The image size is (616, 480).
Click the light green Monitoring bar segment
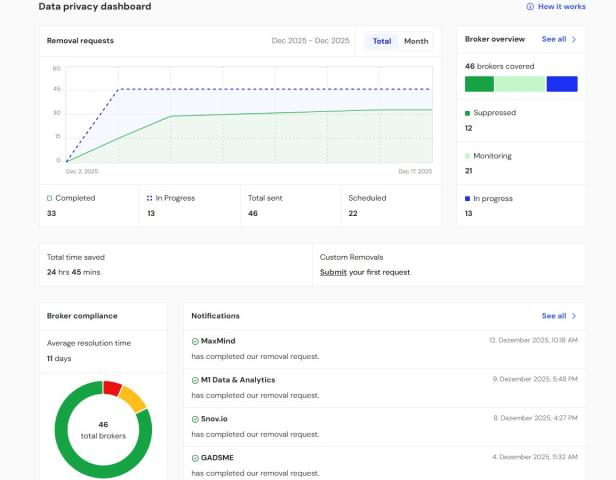pos(520,84)
